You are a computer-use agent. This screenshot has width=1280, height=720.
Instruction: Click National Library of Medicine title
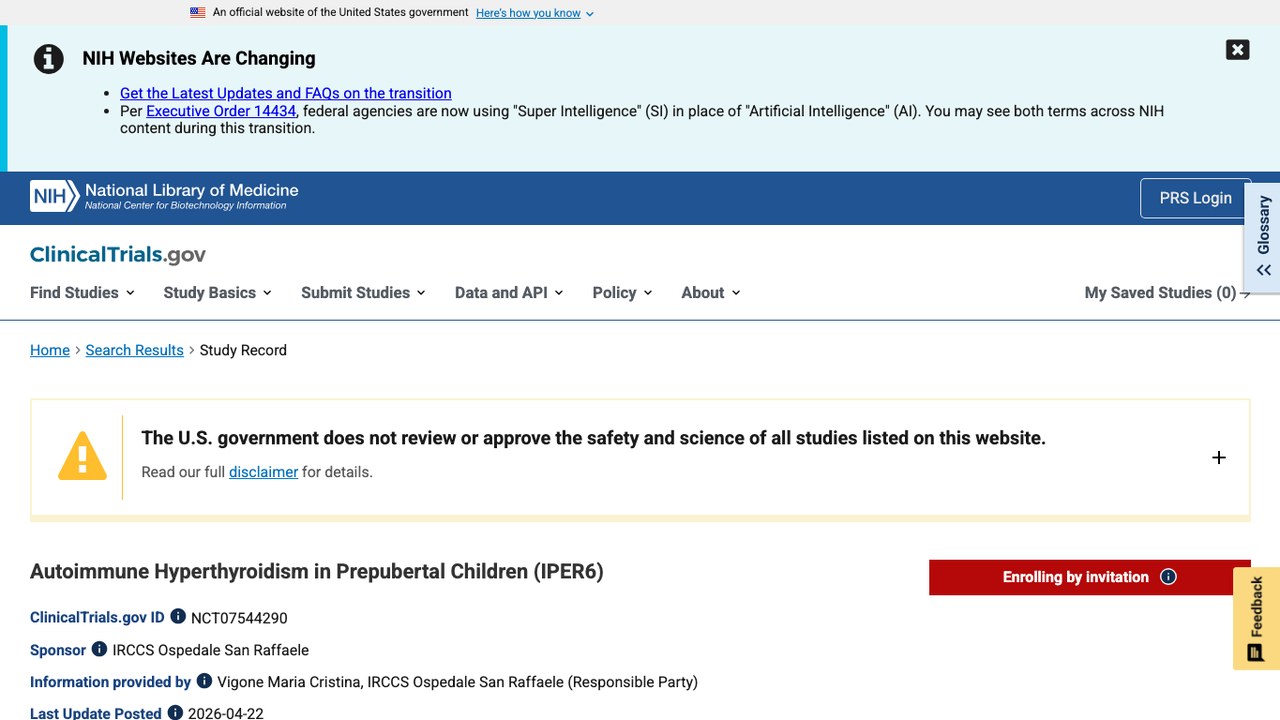point(192,190)
